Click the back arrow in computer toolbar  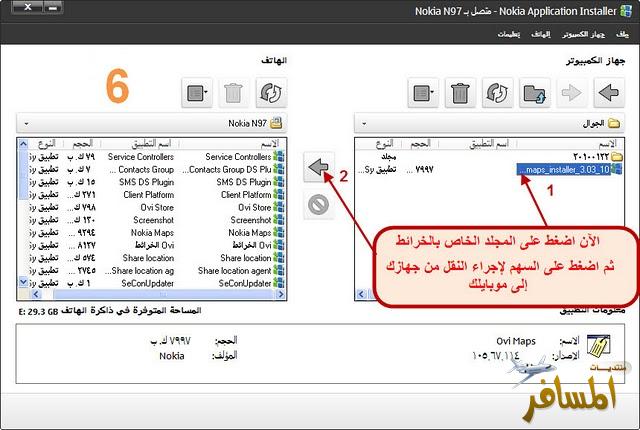(609, 93)
